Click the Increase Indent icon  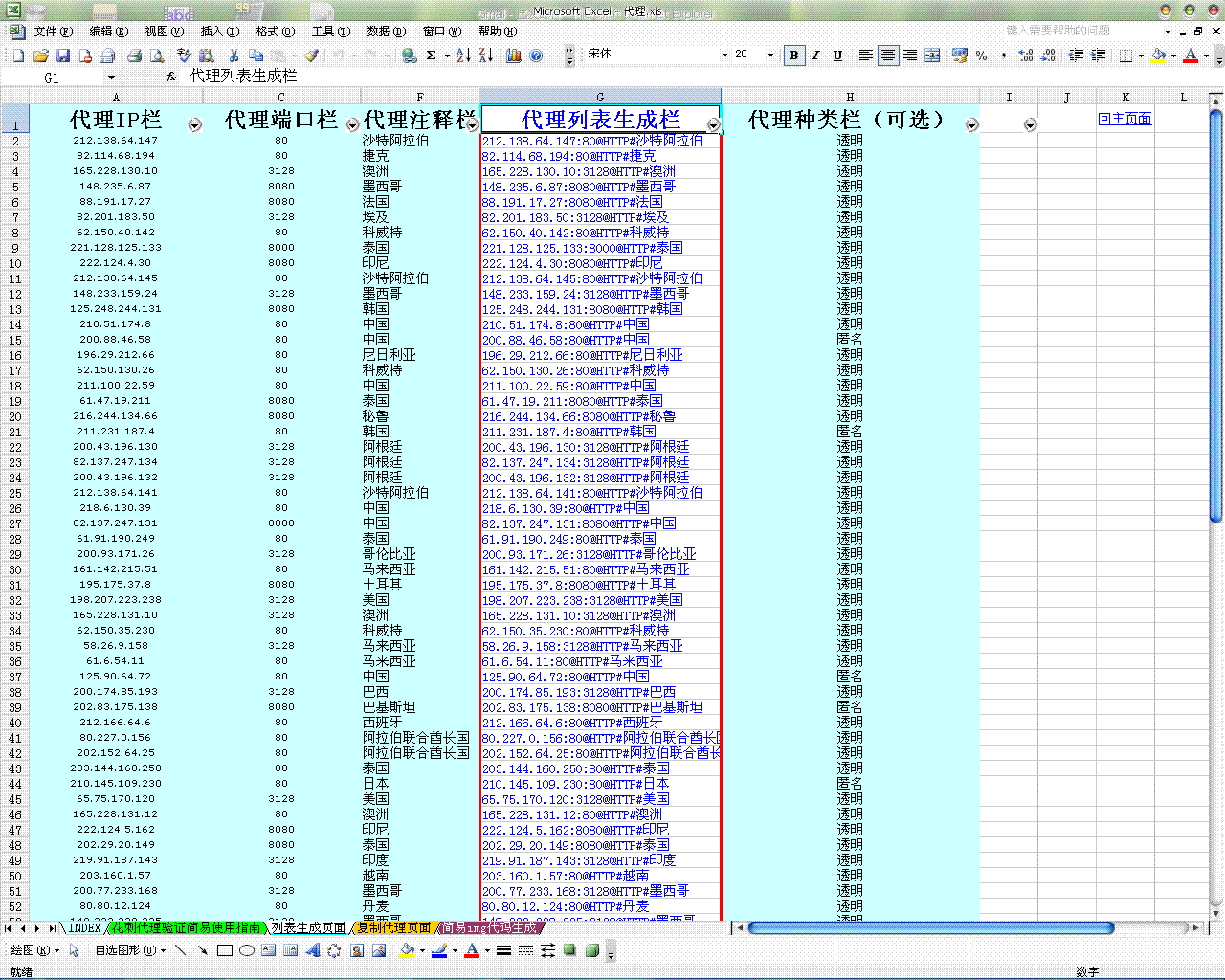(x=1099, y=56)
